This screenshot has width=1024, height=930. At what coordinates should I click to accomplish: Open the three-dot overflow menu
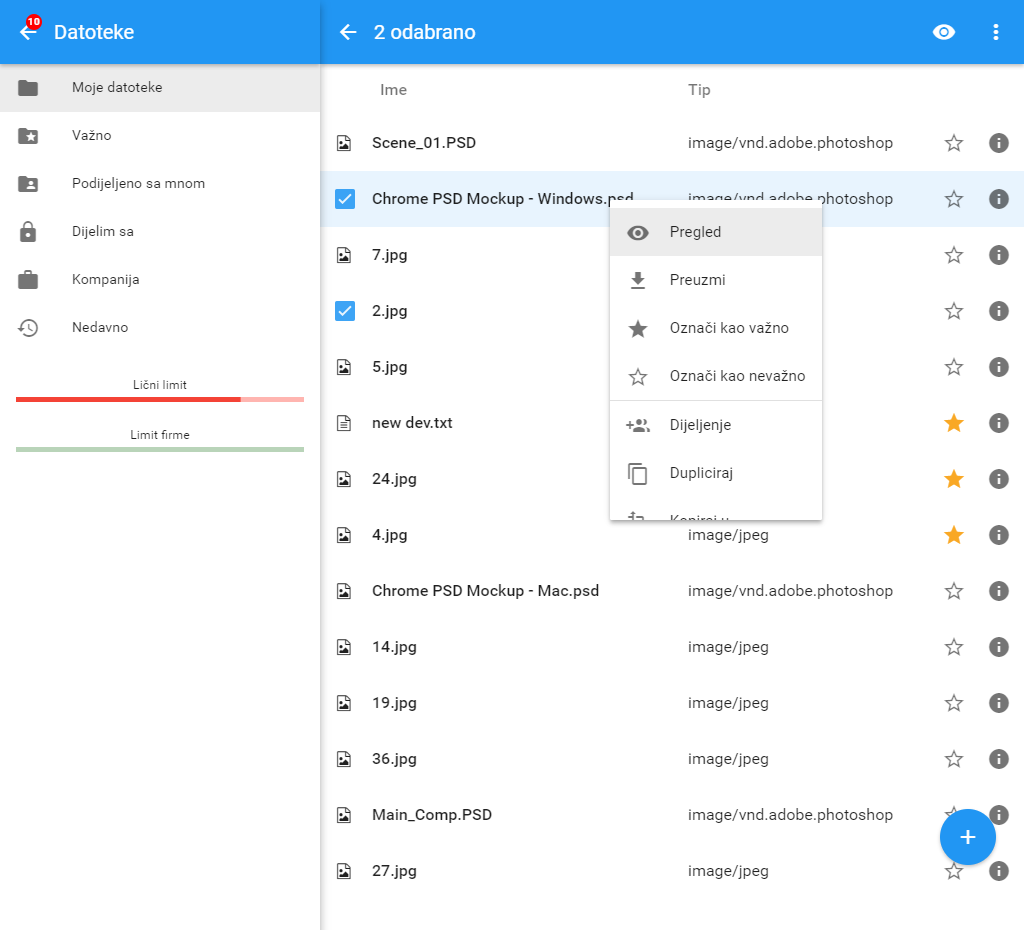coord(995,32)
